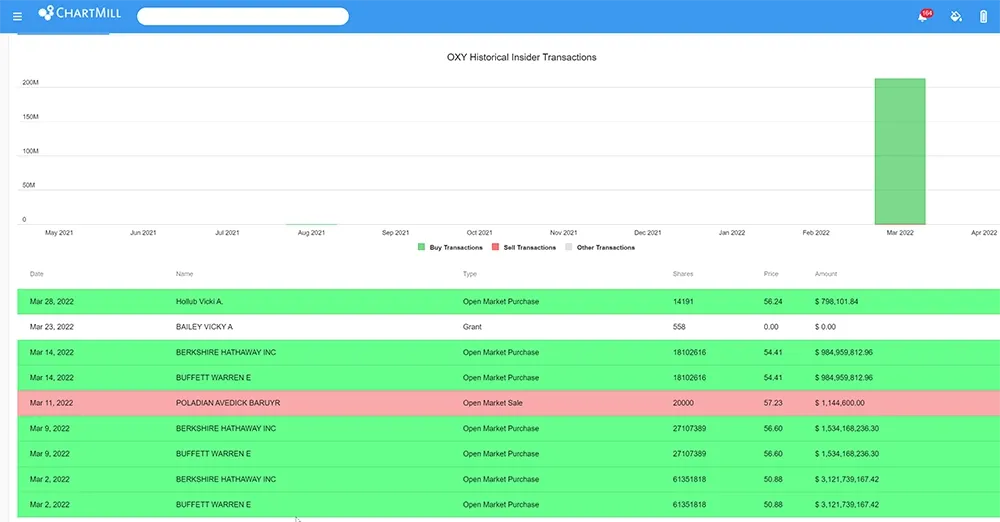Toggle Other Transactions legend label
Screen dimensions: 1000x522
[x=606, y=248]
